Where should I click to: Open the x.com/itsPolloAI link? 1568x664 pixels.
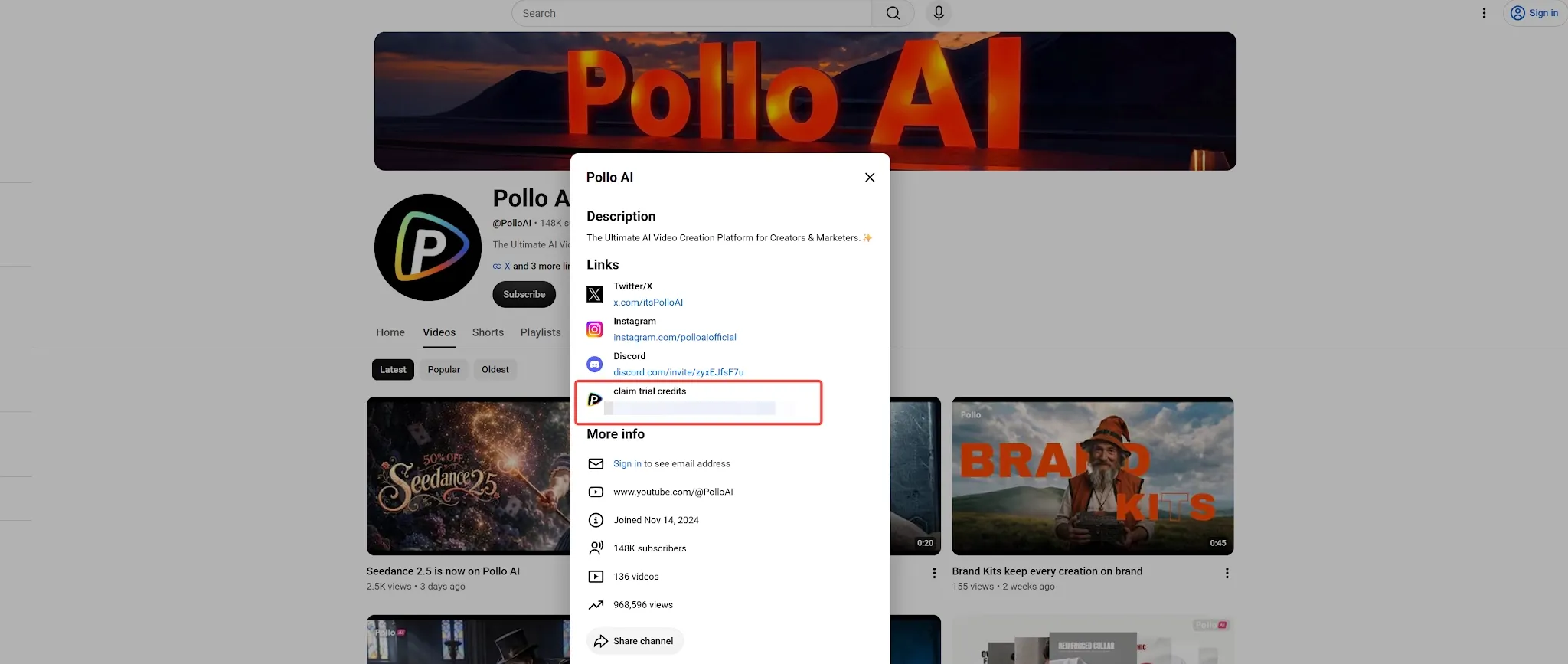coord(648,303)
